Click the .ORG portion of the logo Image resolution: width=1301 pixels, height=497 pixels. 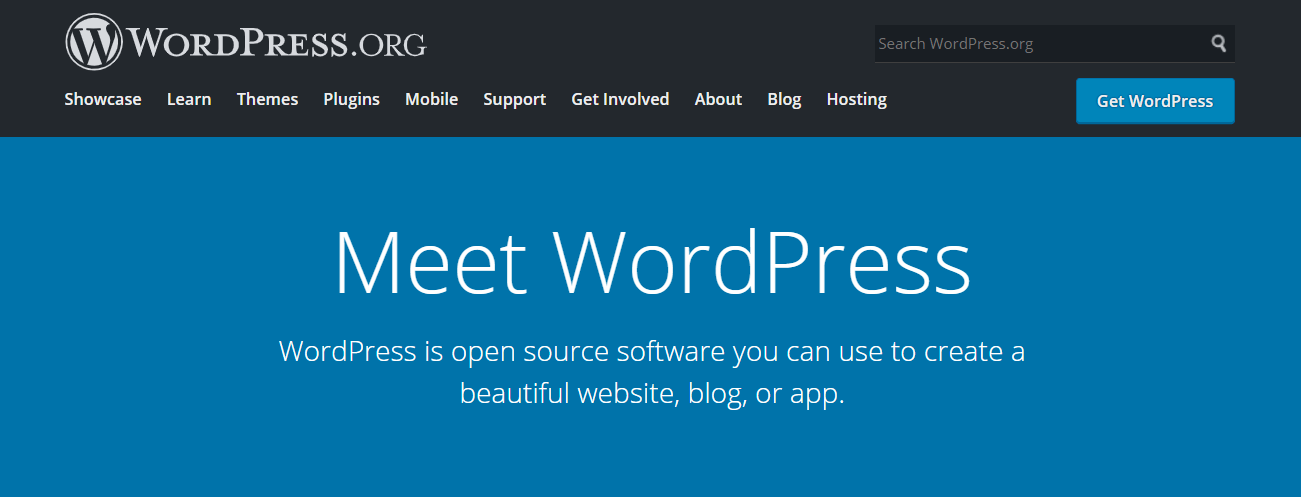(389, 45)
